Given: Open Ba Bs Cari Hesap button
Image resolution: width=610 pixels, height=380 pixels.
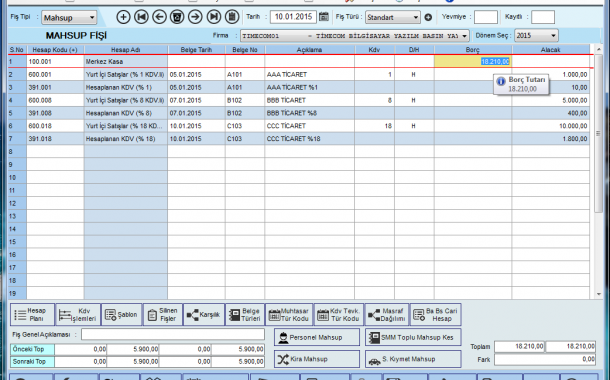Looking at the screenshot, I should (436, 315).
